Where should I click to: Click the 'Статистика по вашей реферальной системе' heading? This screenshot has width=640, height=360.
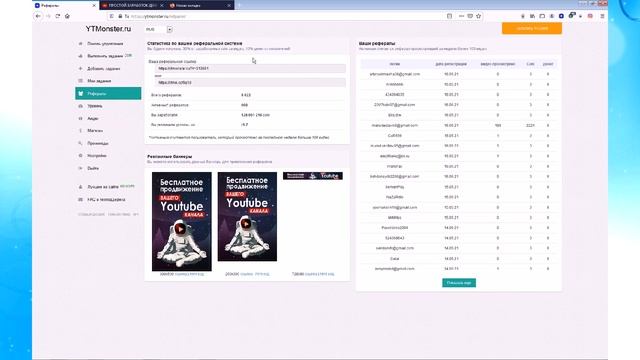[x=195, y=43]
